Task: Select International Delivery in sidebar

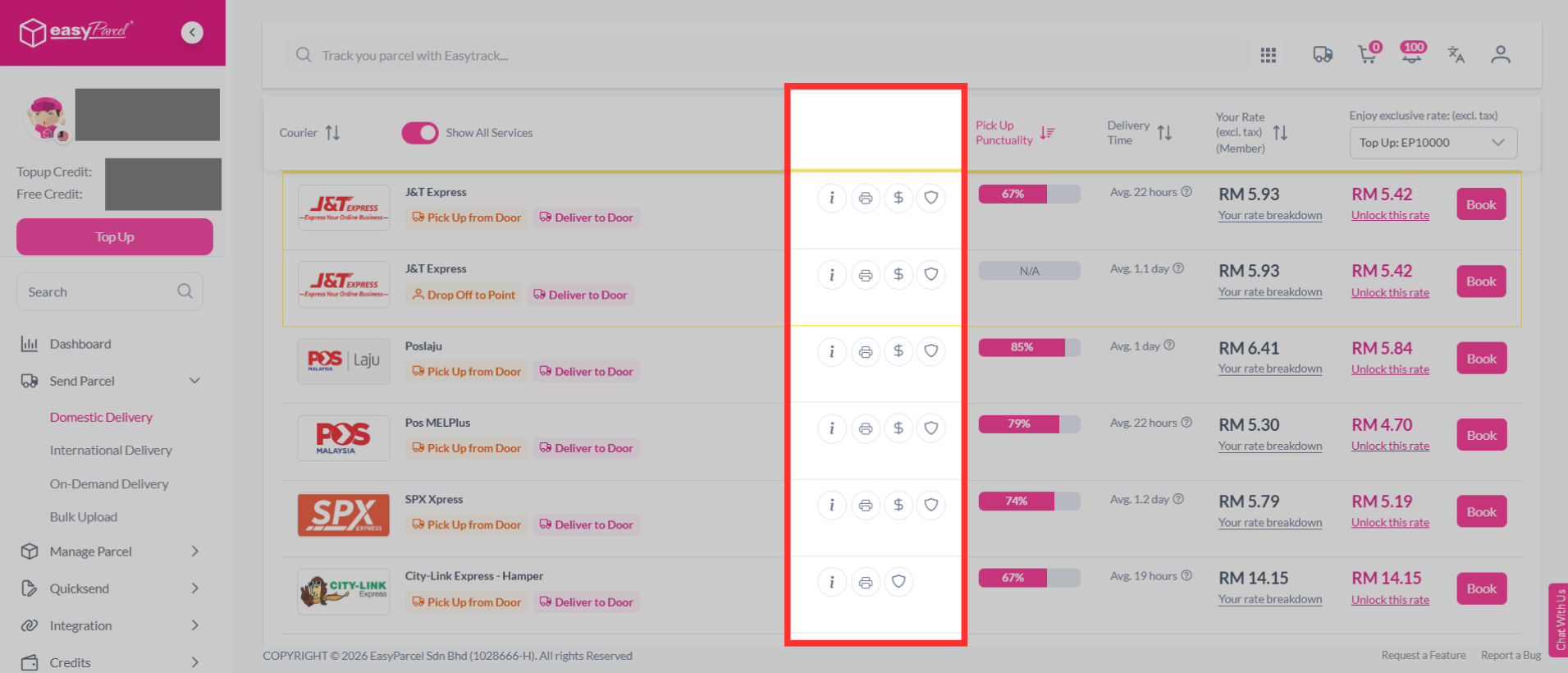Action: pyautogui.click(x=111, y=451)
